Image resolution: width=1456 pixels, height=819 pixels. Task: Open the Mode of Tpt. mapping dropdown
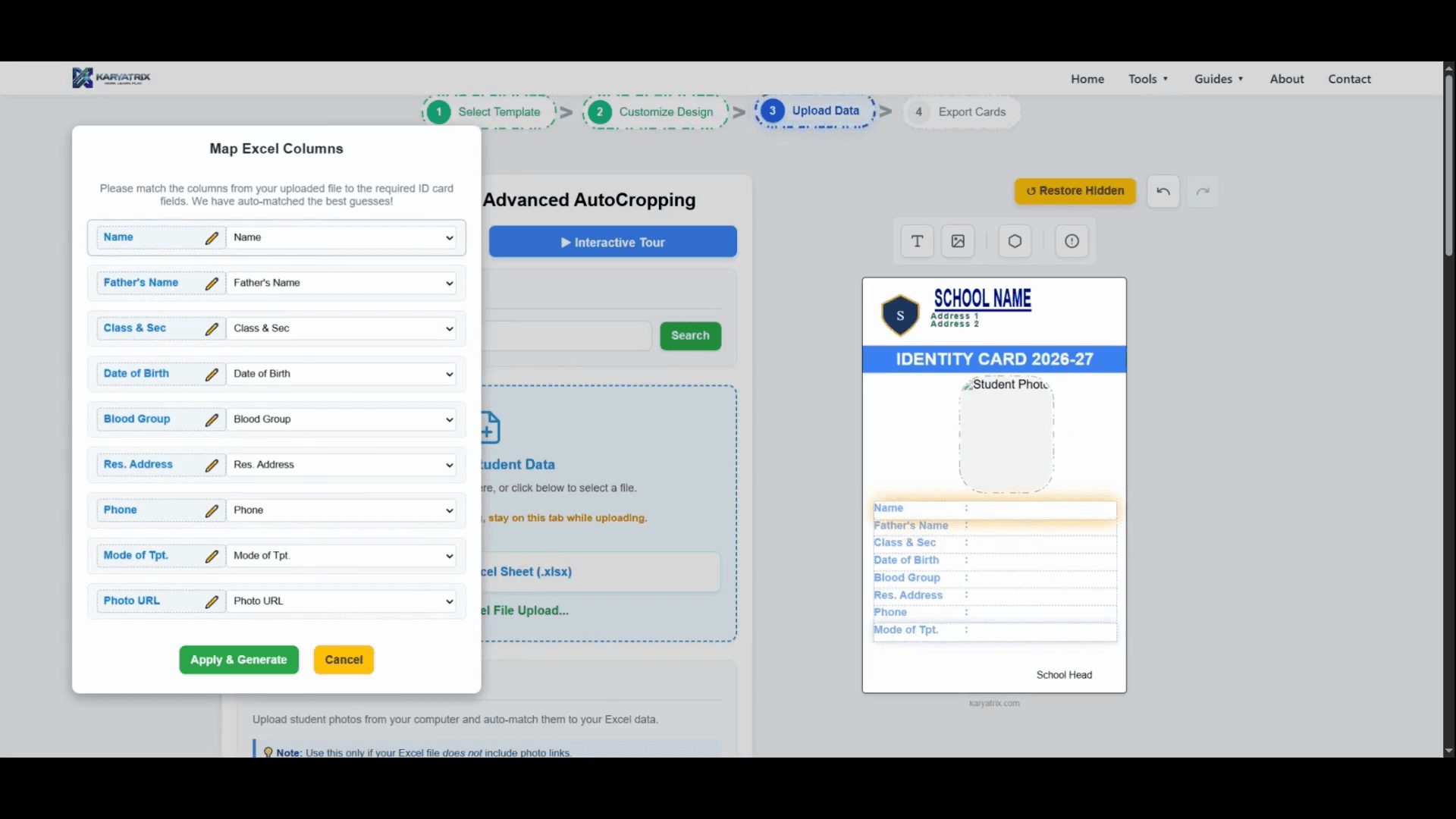(341, 556)
